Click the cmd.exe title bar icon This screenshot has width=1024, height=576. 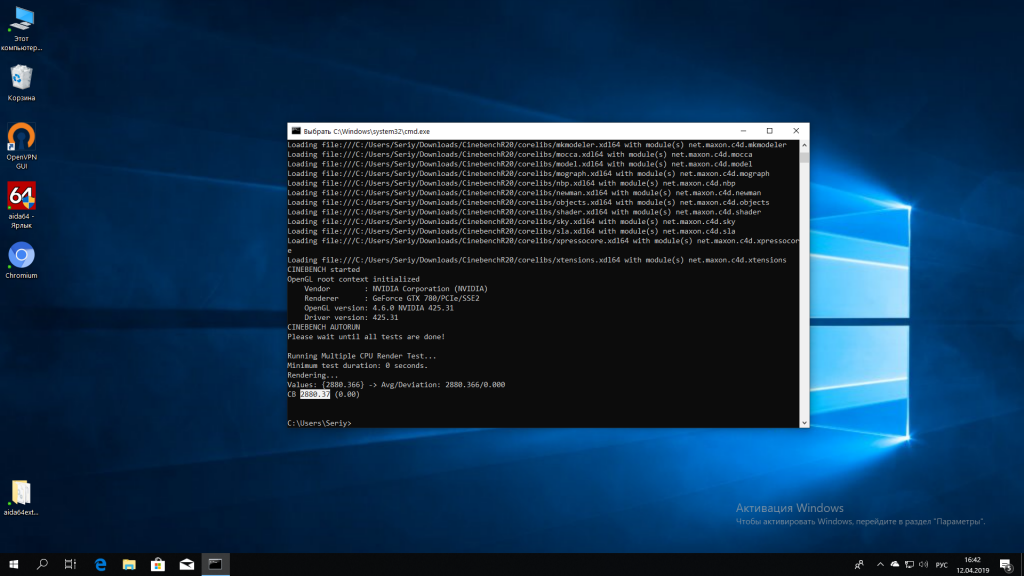[x=295, y=131]
